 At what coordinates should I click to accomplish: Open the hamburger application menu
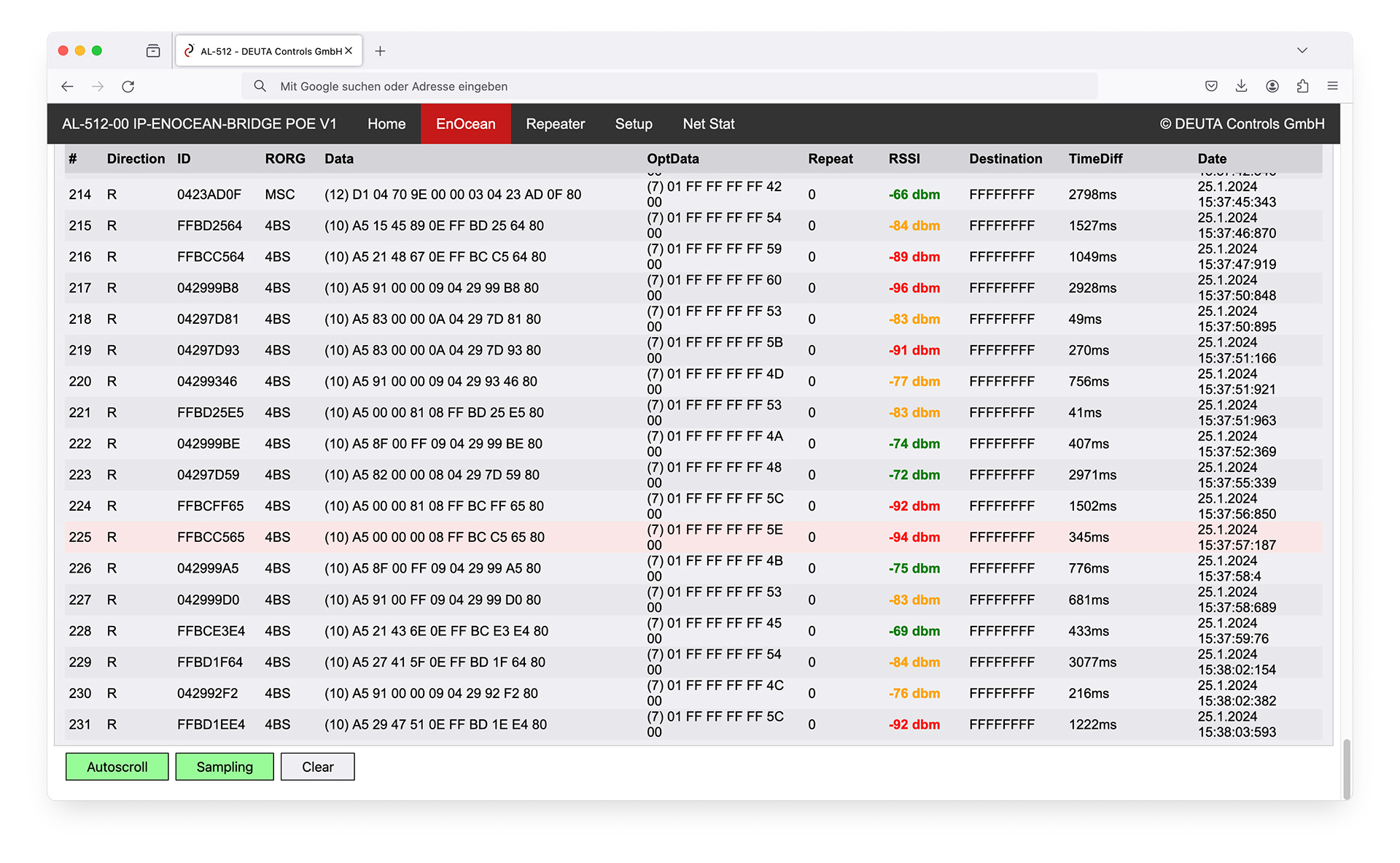1332,86
